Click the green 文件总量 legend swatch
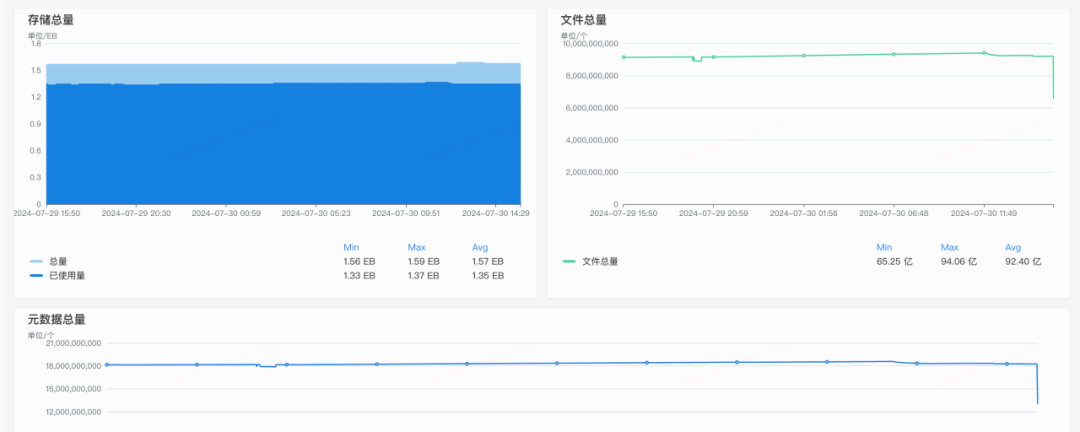Viewport: 1080px width, 432px height. 569,262
